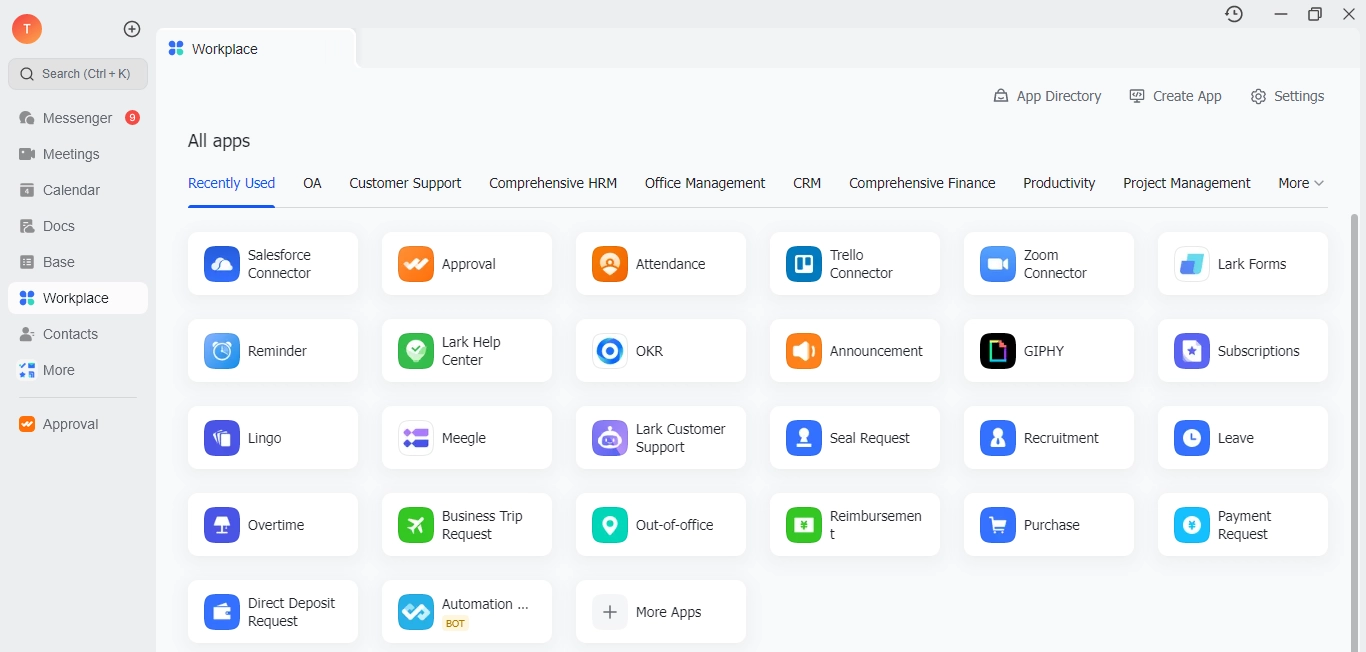This screenshot has height=652, width=1366.
Task: Open the Trello Connector app icon
Action: [804, 264]
